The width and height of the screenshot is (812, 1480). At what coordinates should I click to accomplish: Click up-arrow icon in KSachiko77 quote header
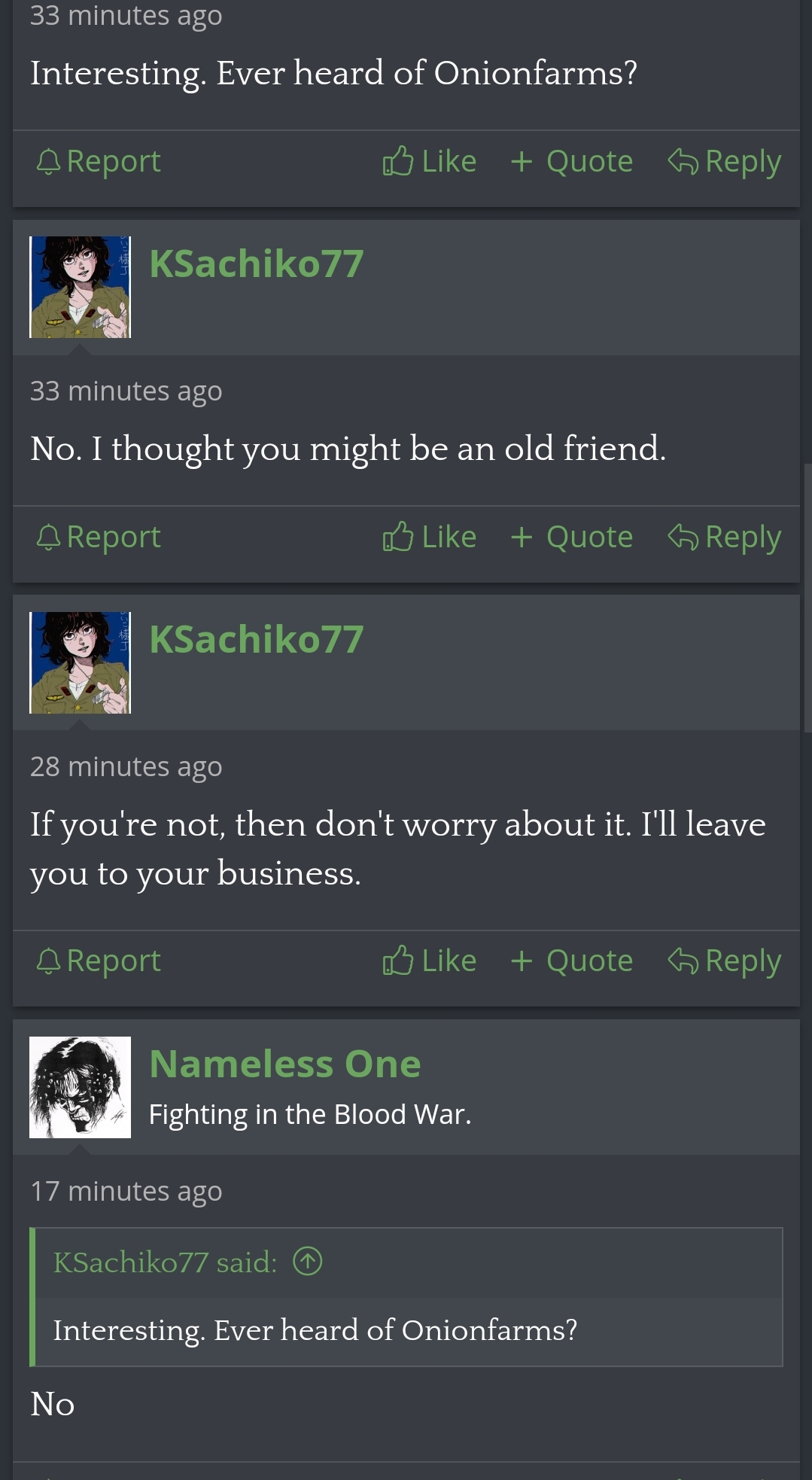pyautogui.click(x=307, y=1261)
